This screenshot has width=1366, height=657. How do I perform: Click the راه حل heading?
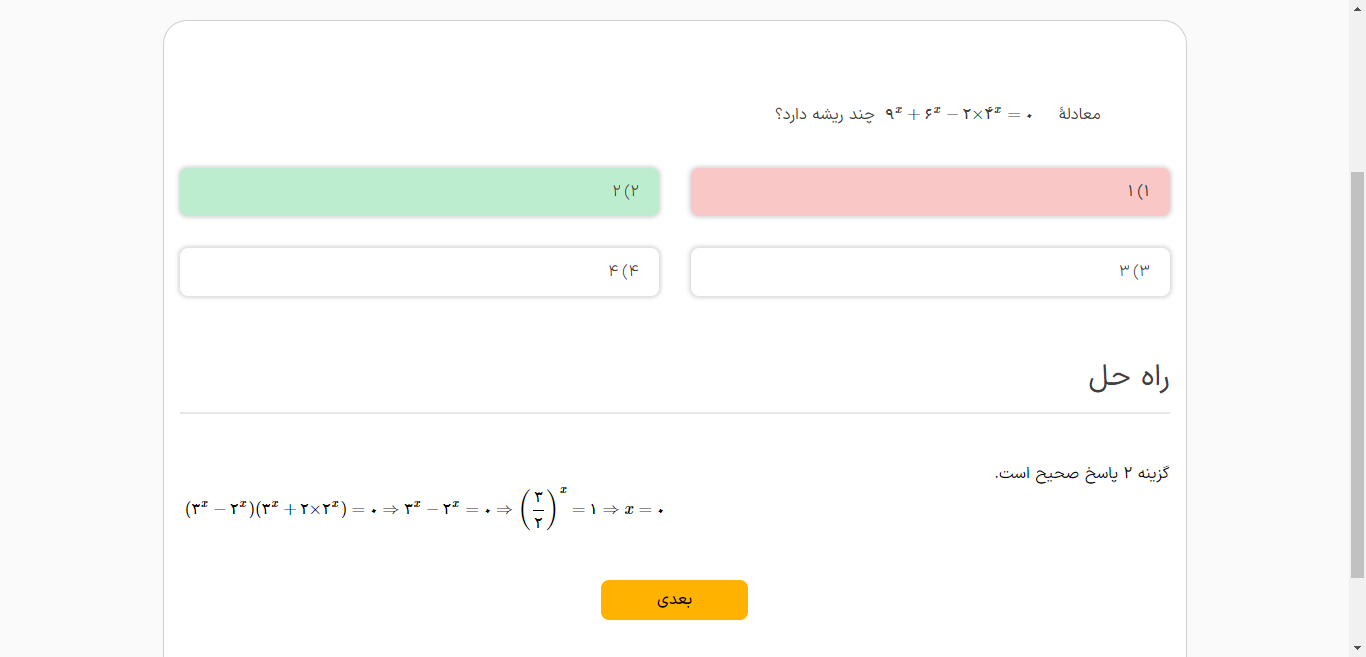tap(1128, 378)
